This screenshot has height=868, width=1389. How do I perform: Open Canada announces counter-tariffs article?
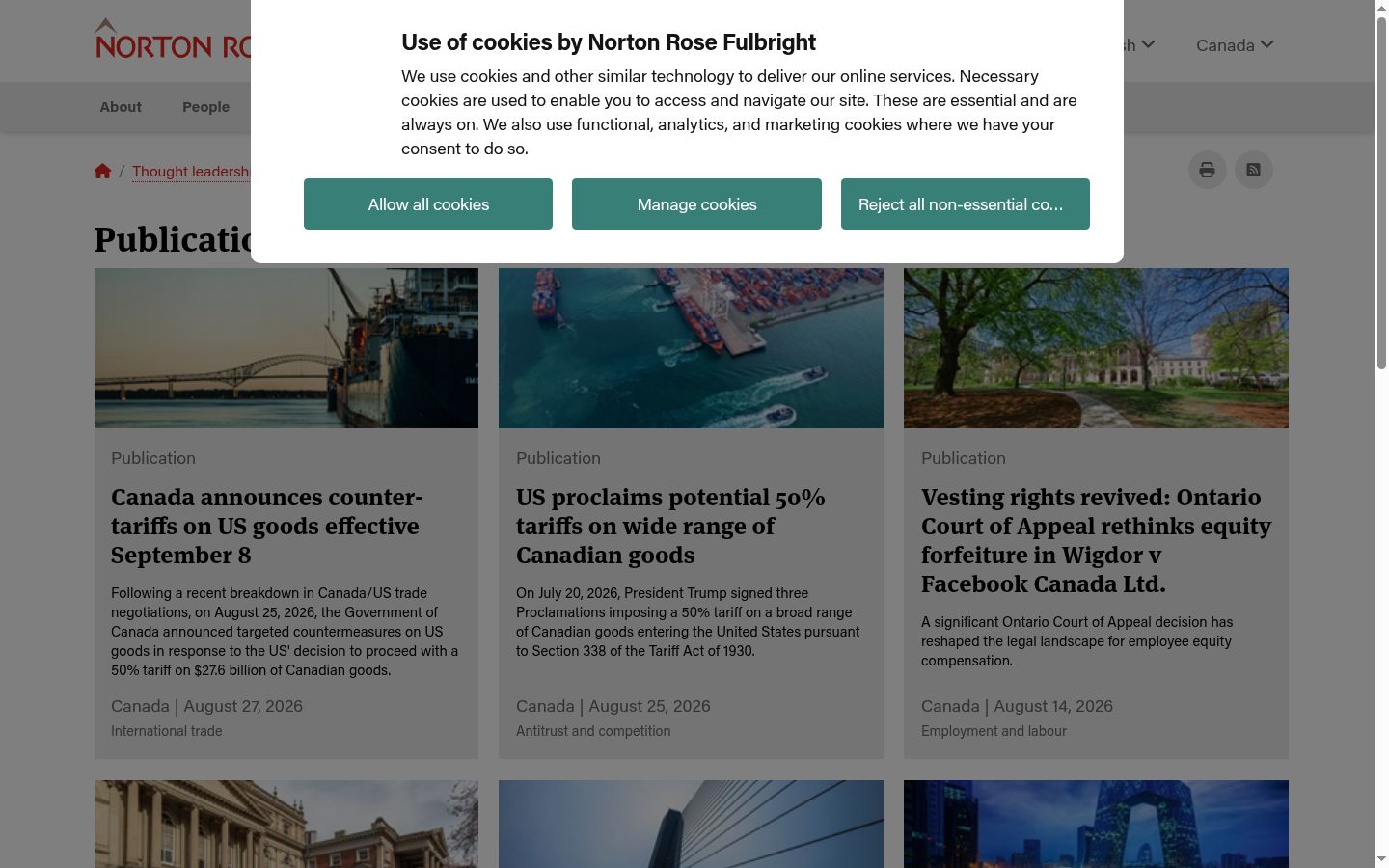tap(266, 526)
